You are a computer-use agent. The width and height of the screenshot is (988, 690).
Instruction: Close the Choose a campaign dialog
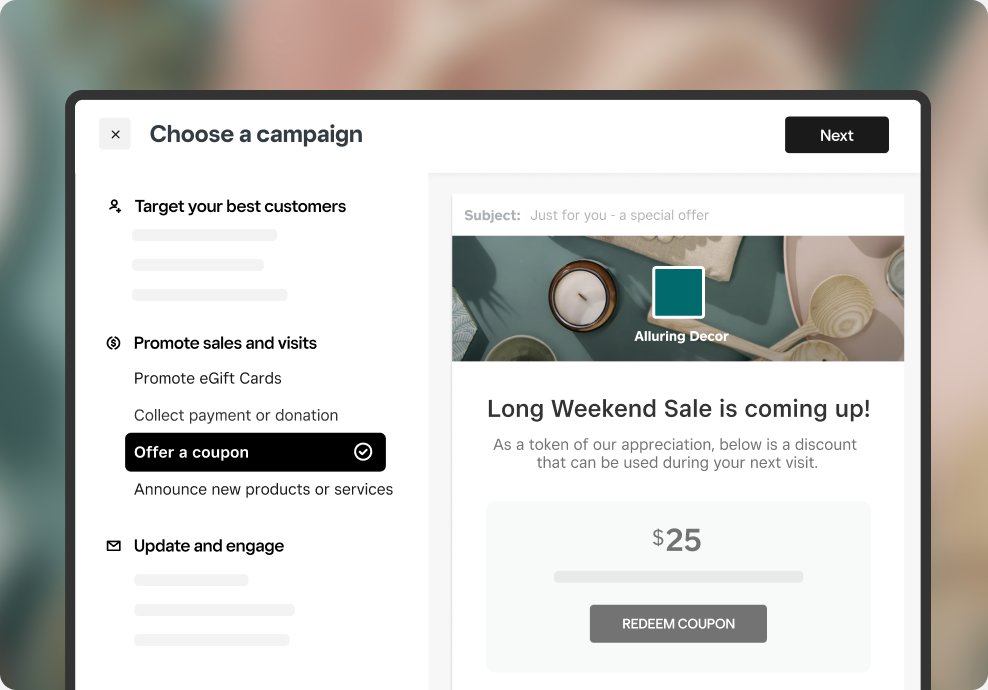tap(115, 134)
